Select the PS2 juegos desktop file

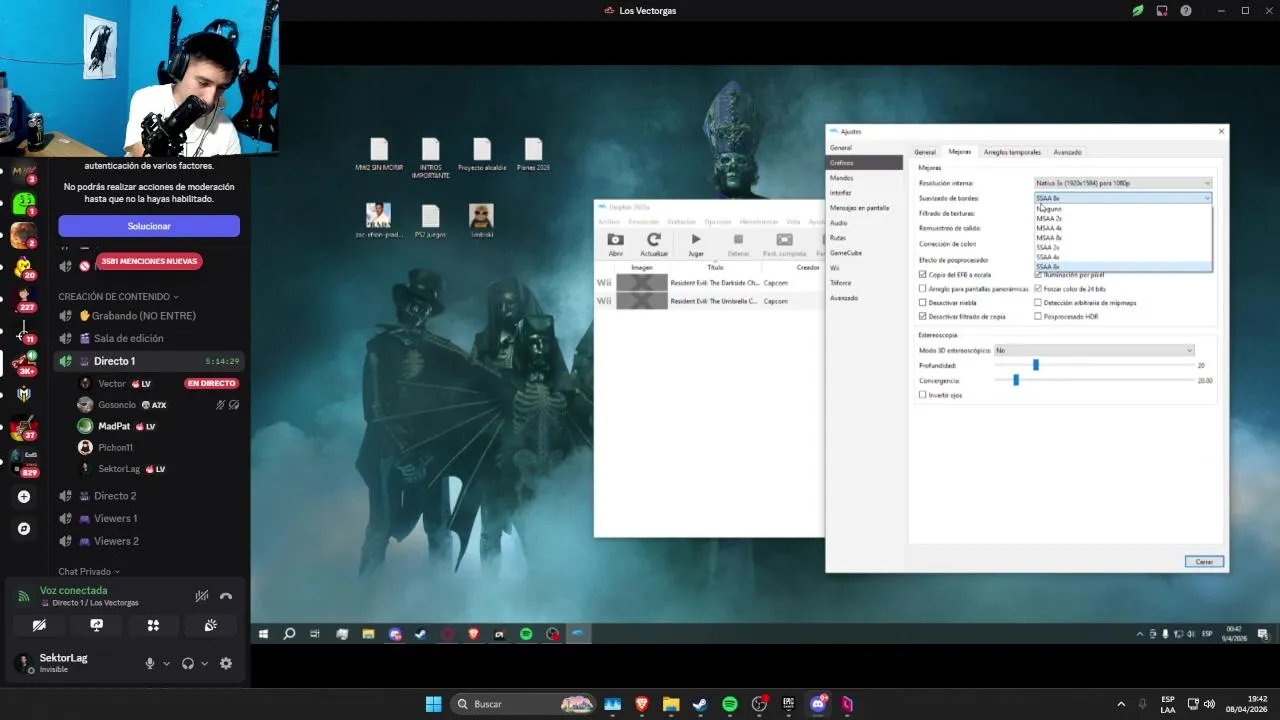point(431,221)
